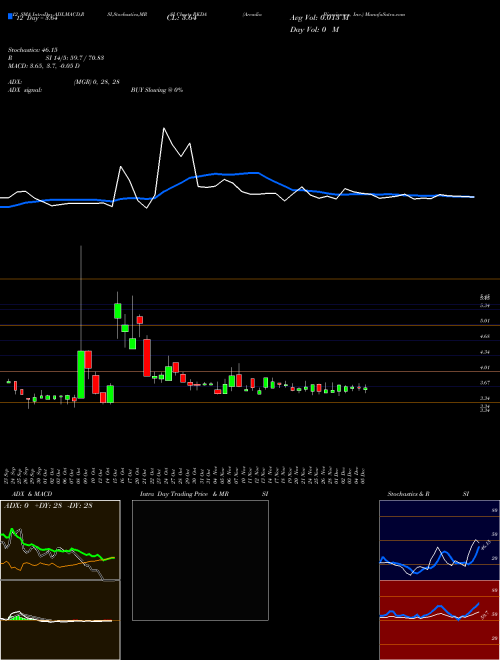The image size is (500, 660).
Task: Click the 4.68 price axis label
Action: coord(485,336)
